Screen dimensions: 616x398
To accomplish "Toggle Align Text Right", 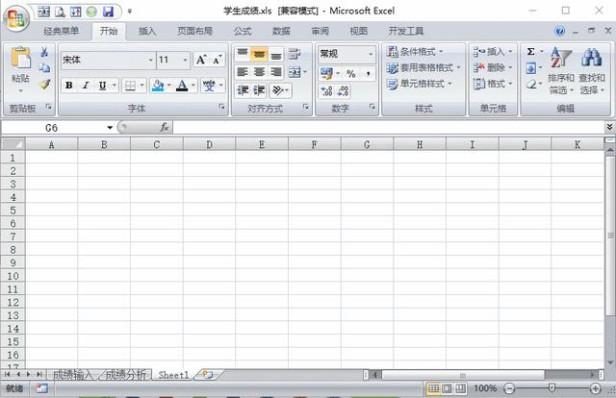I will point(276,72).
